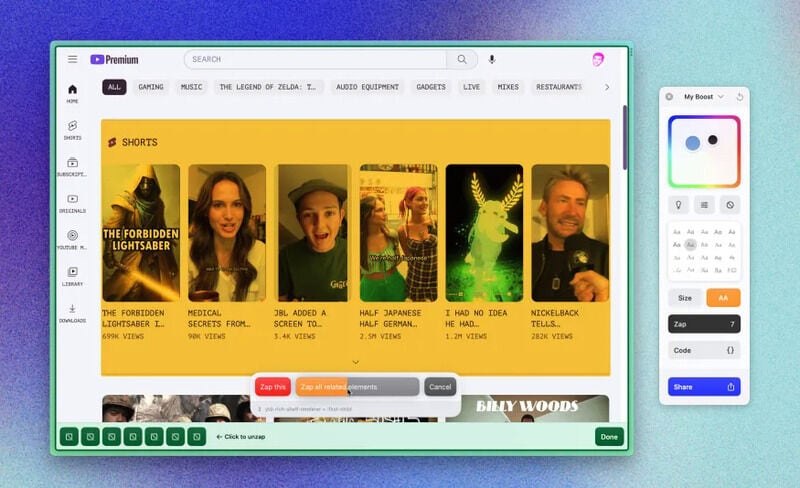Expand the Shorts shelf with down chevron

click(x=356, y=362)
